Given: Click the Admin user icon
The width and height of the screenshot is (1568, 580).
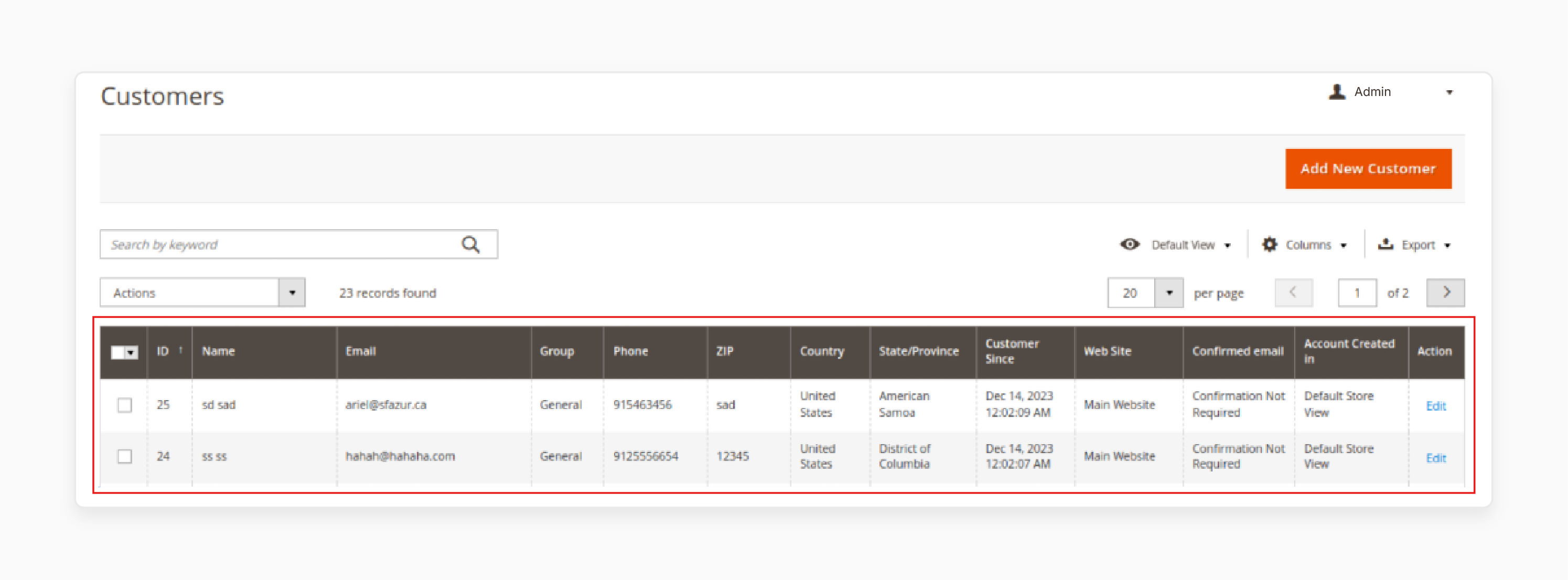Looking at the screenshot, I should coord(1337,92).
